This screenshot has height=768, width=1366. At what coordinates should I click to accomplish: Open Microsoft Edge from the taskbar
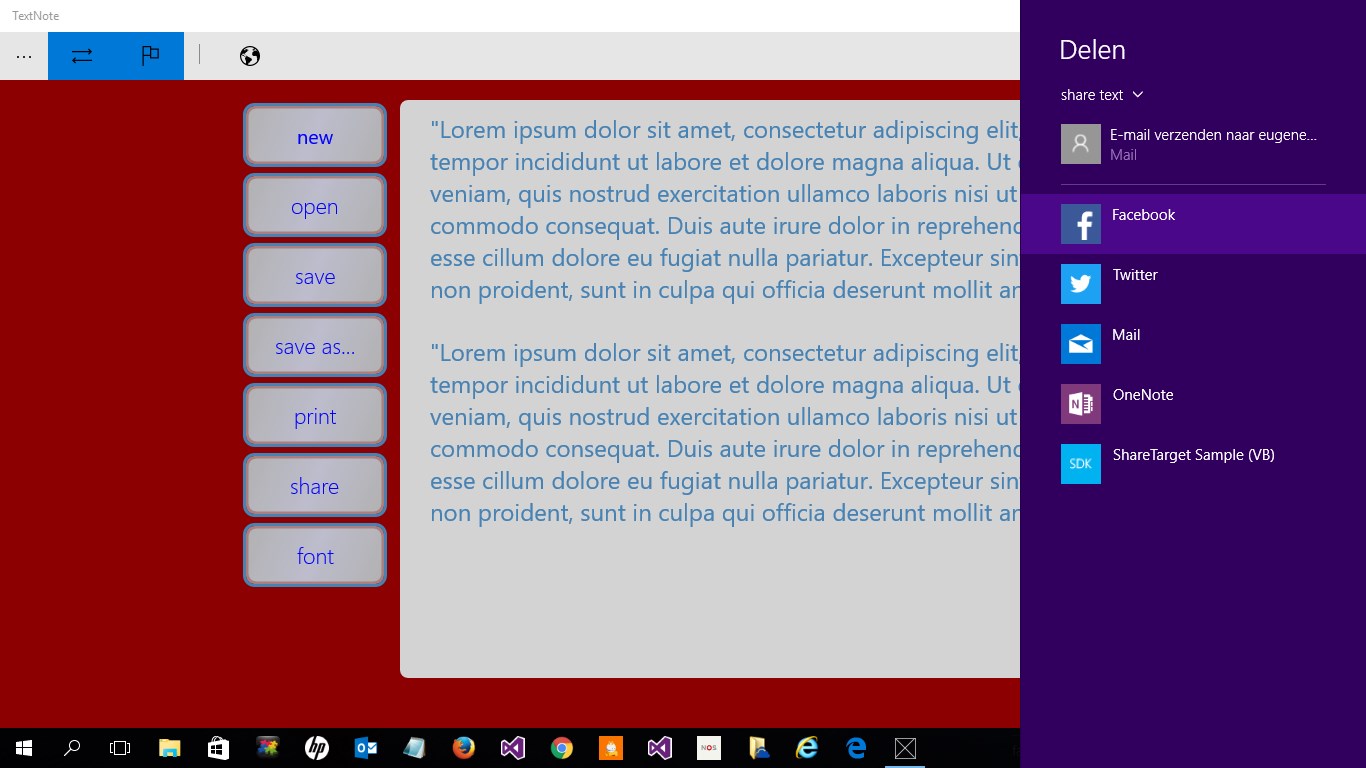(855, 748)
